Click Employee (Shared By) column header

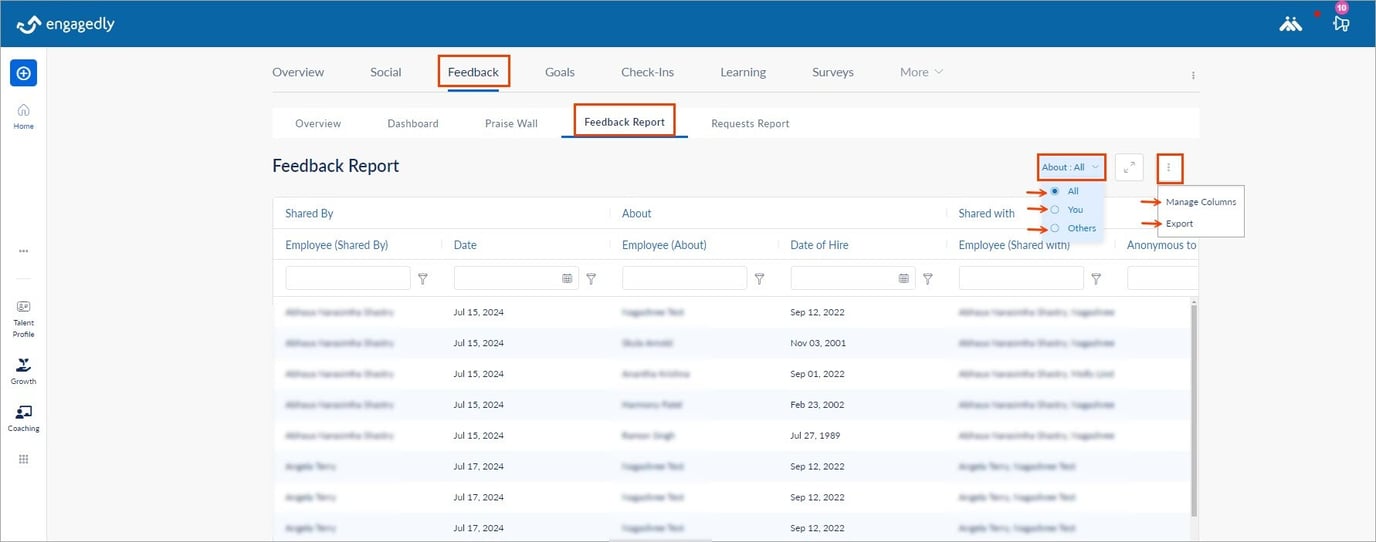tap(336, 245)
